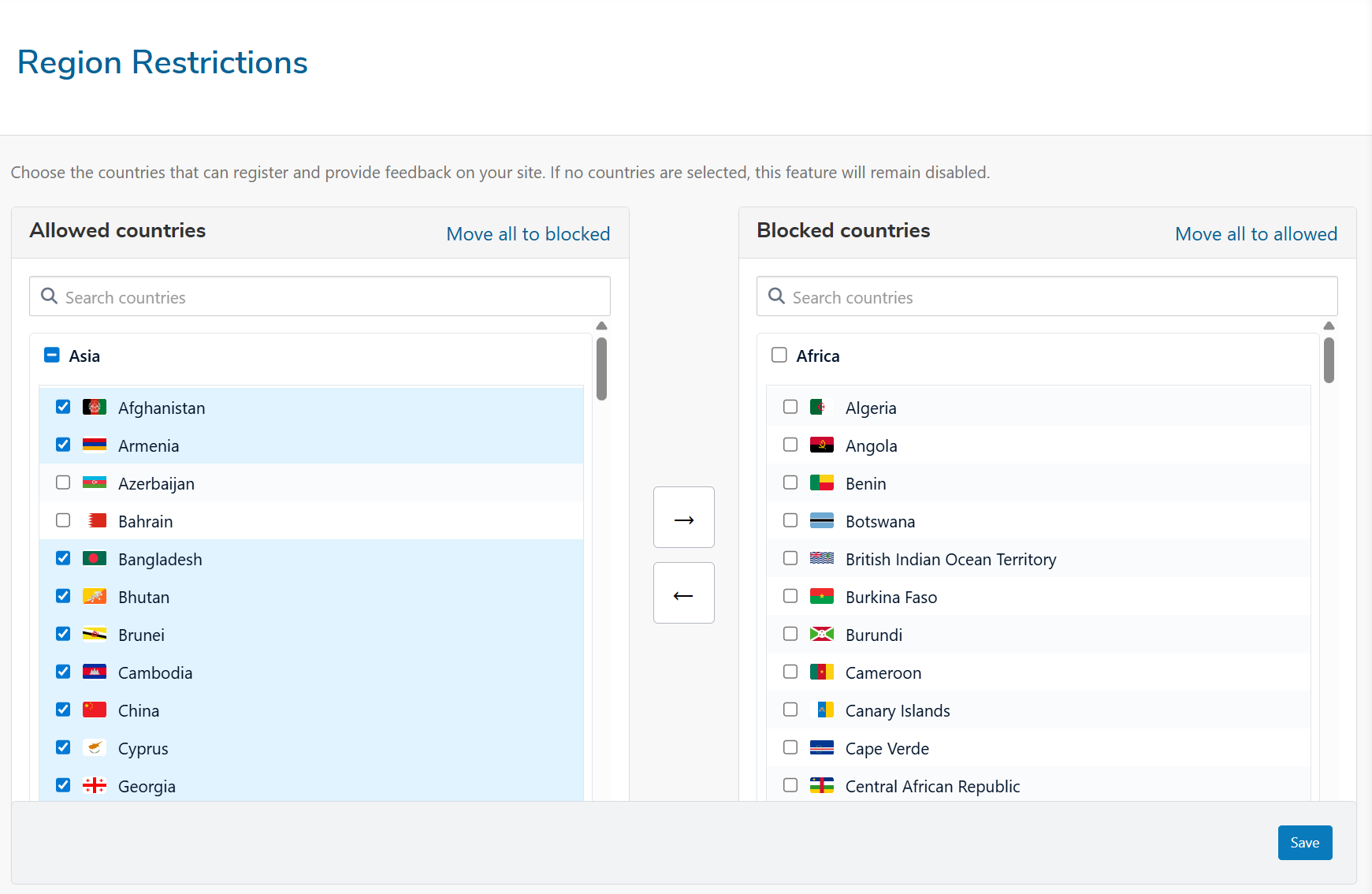Screen dimensions: 1372x894
Task: Focus the Allowed countries search field
Action: click(331, 297)
